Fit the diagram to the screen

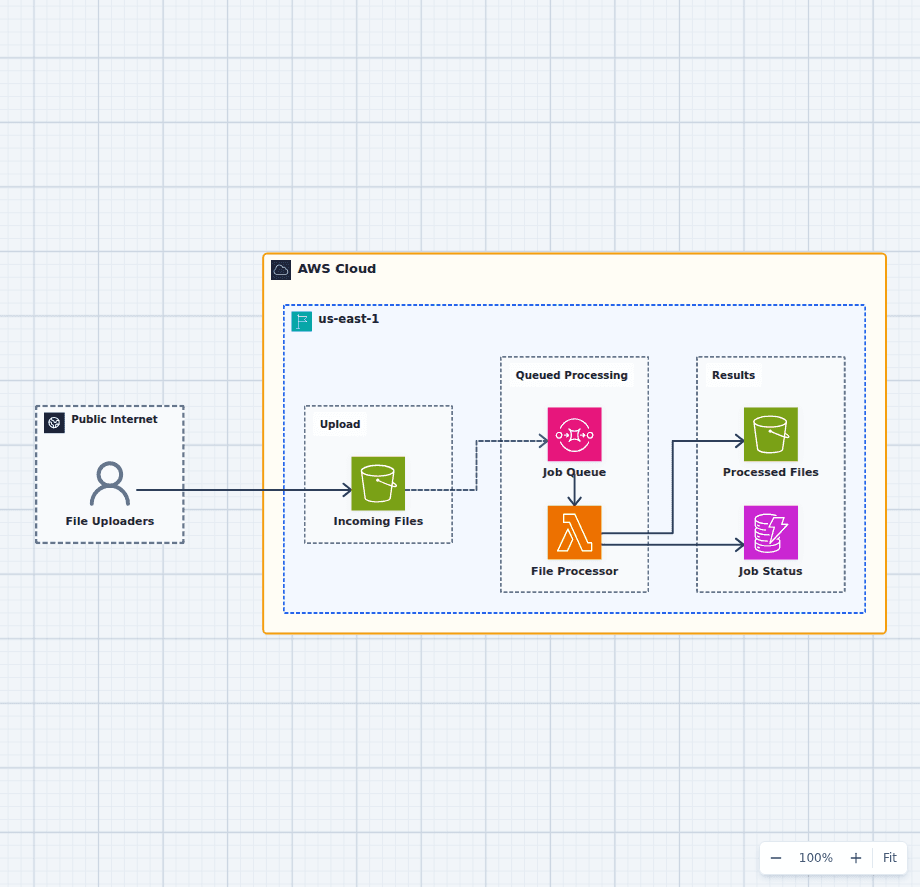[x=889, y=858]
